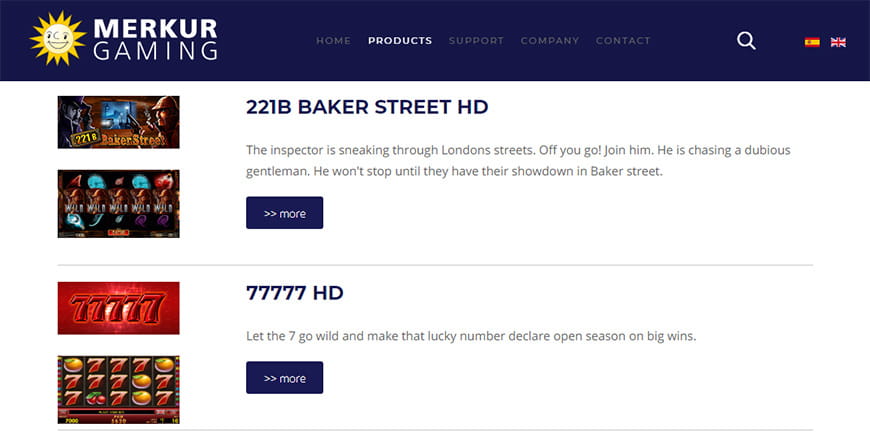Click the red 77777 logo thumbnail

(118, 308)
